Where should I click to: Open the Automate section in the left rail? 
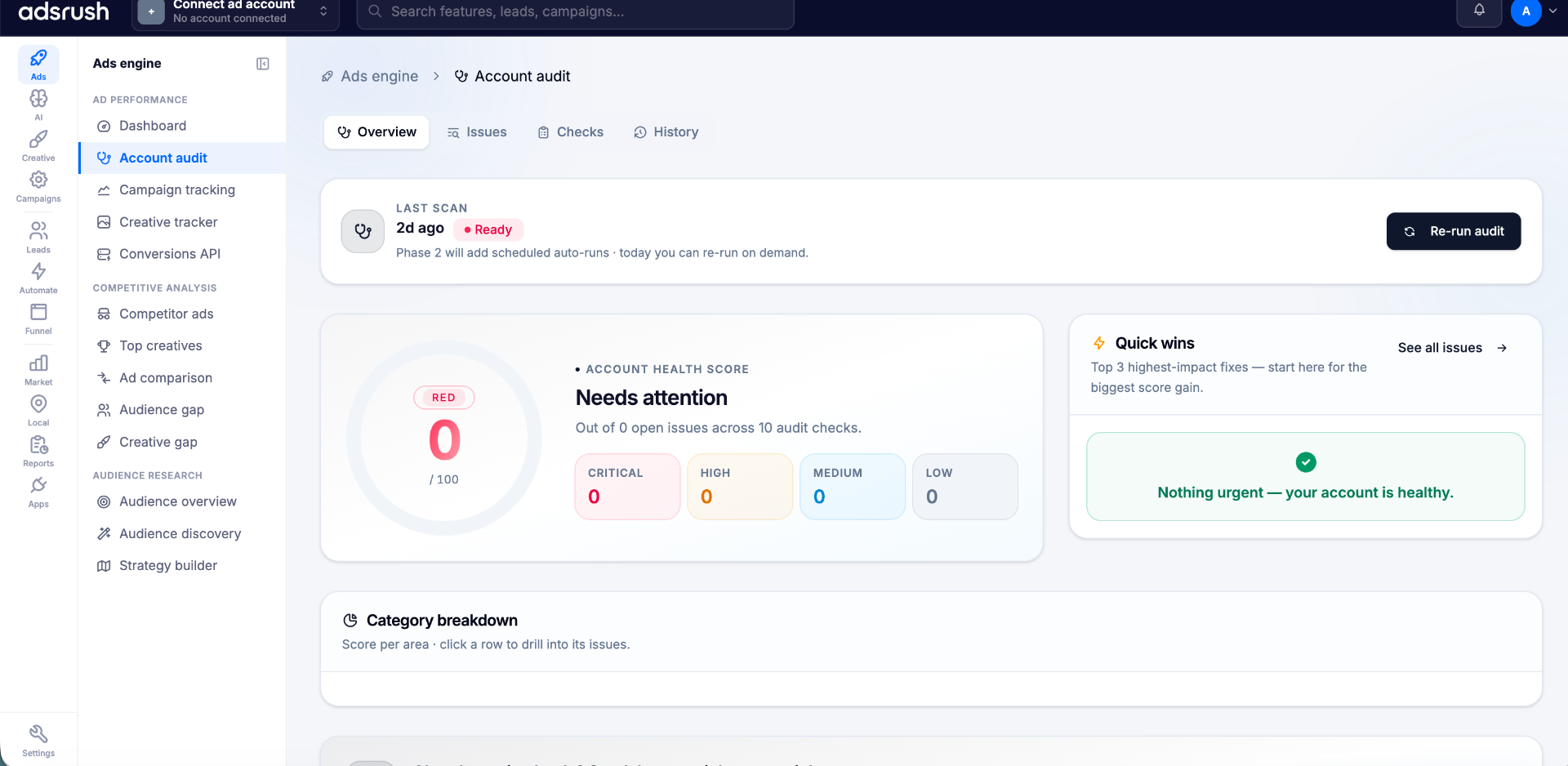[38, 278]
